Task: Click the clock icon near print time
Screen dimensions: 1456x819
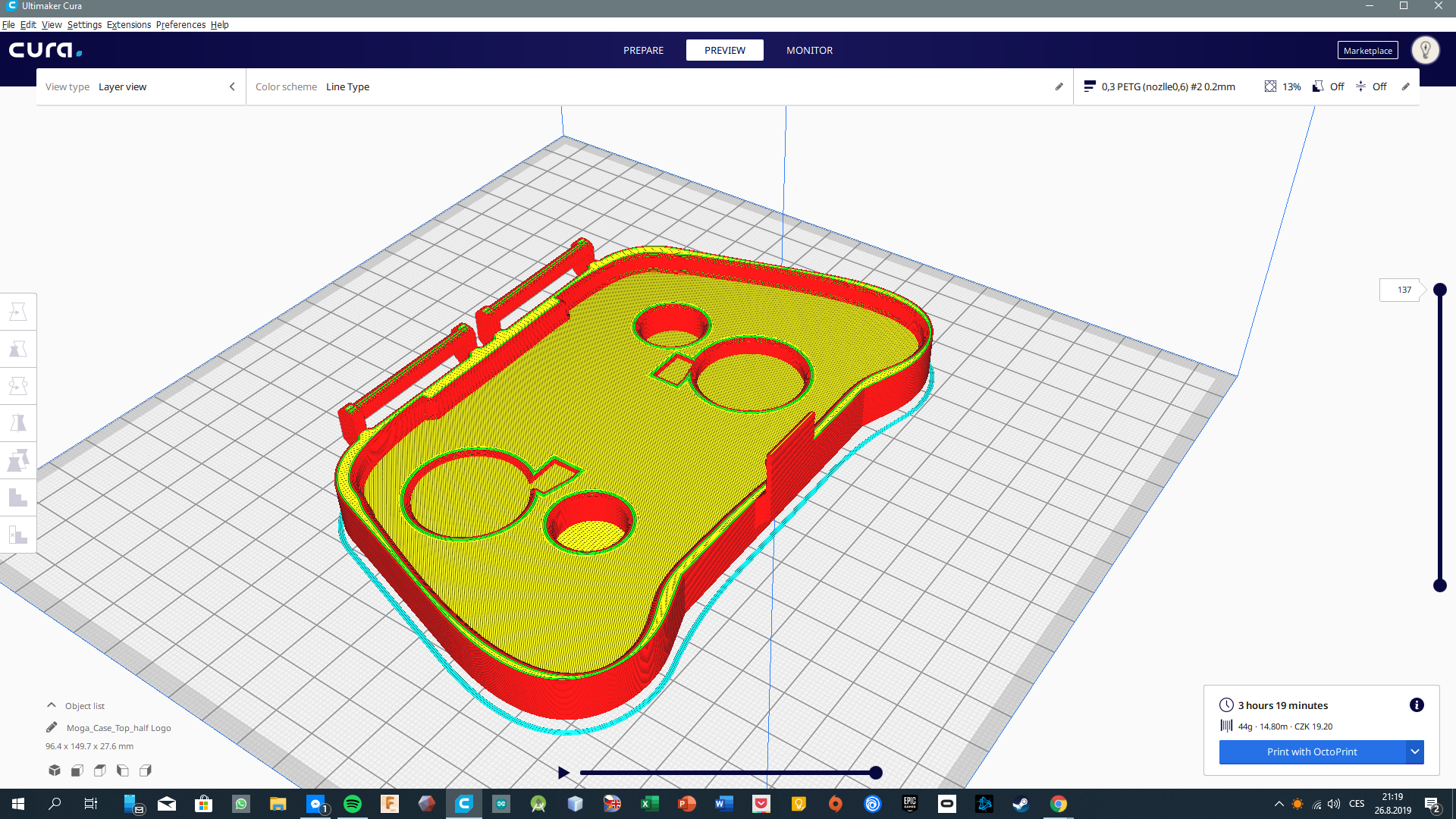Action: click(x=1226, y=704)
